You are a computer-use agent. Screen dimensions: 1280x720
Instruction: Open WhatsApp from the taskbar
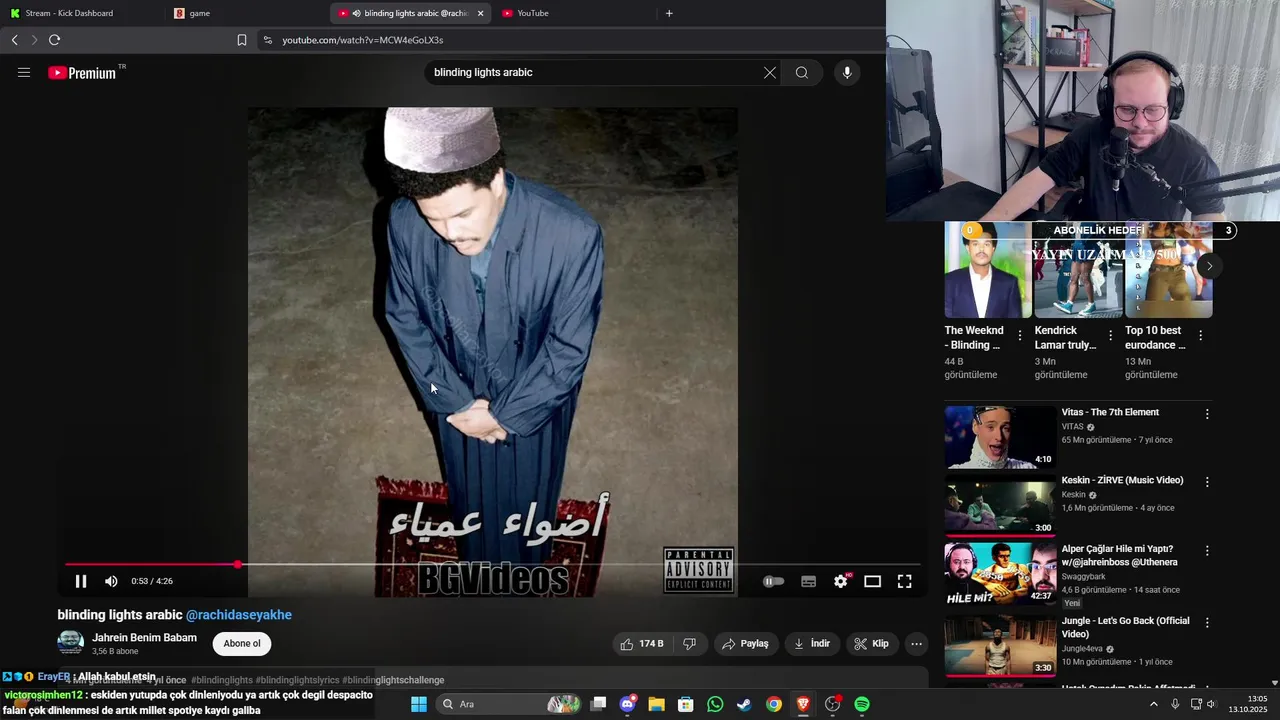click(x=715, y=704)
